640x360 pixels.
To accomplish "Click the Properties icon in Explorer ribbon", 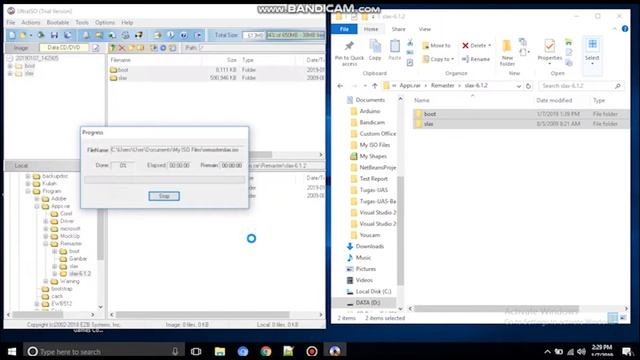I will (x=549, y=46).
